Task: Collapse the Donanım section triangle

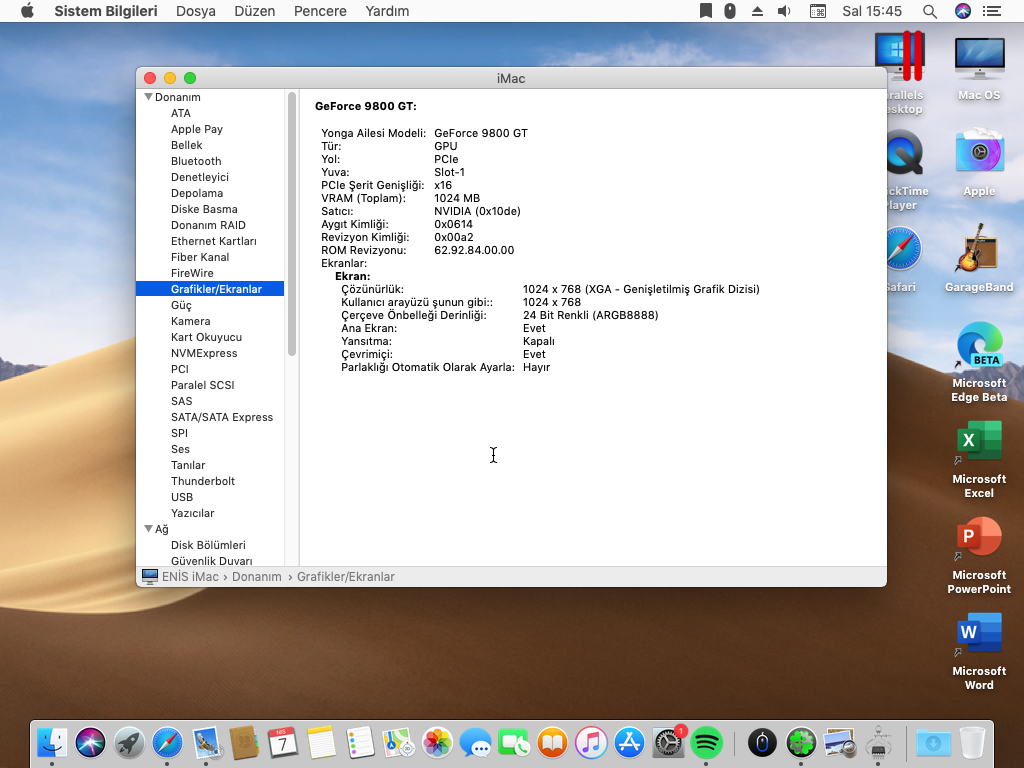Action: point(149,97)
